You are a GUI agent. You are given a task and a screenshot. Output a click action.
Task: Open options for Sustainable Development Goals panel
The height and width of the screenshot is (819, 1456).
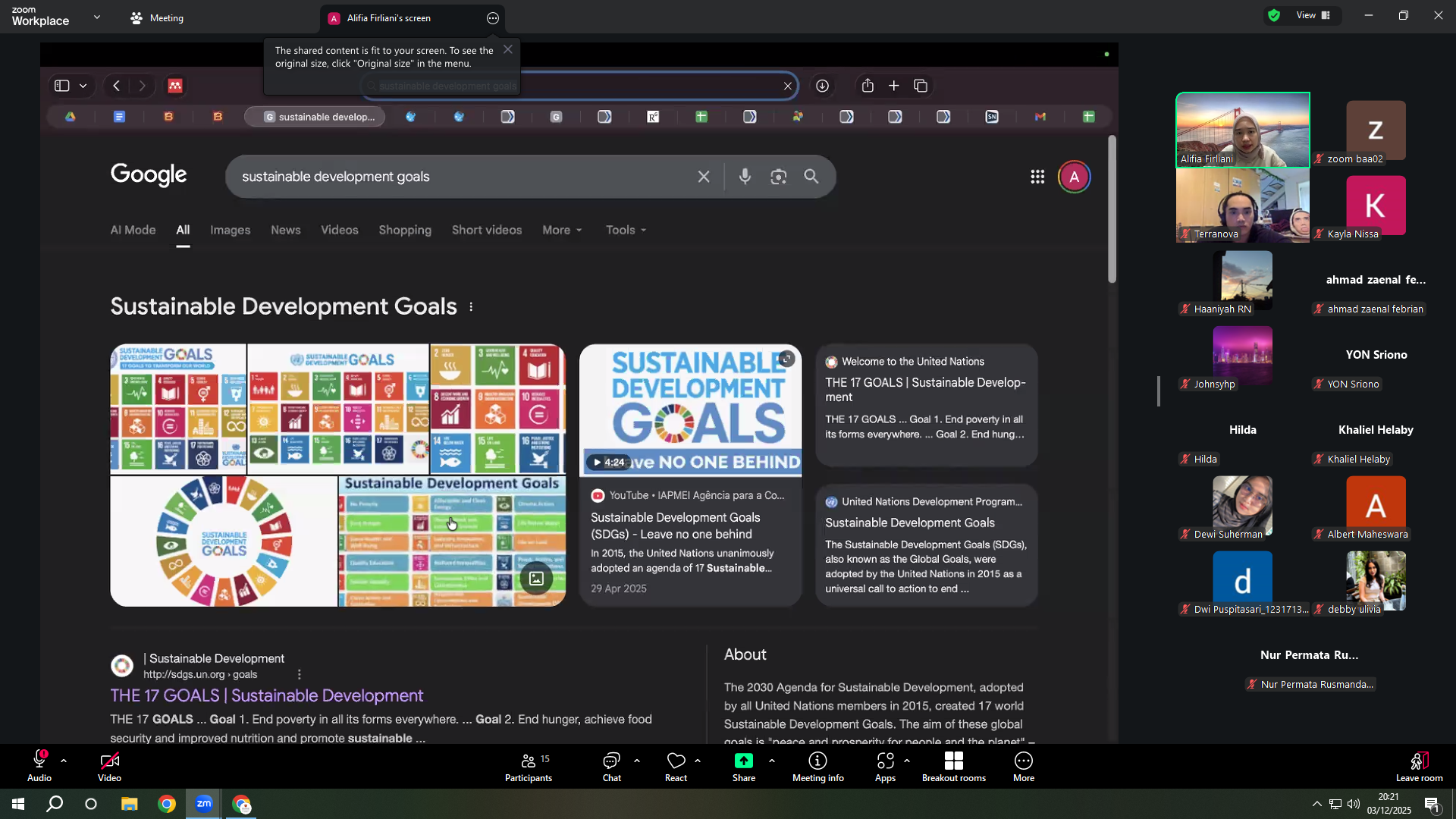click(471, 307)
